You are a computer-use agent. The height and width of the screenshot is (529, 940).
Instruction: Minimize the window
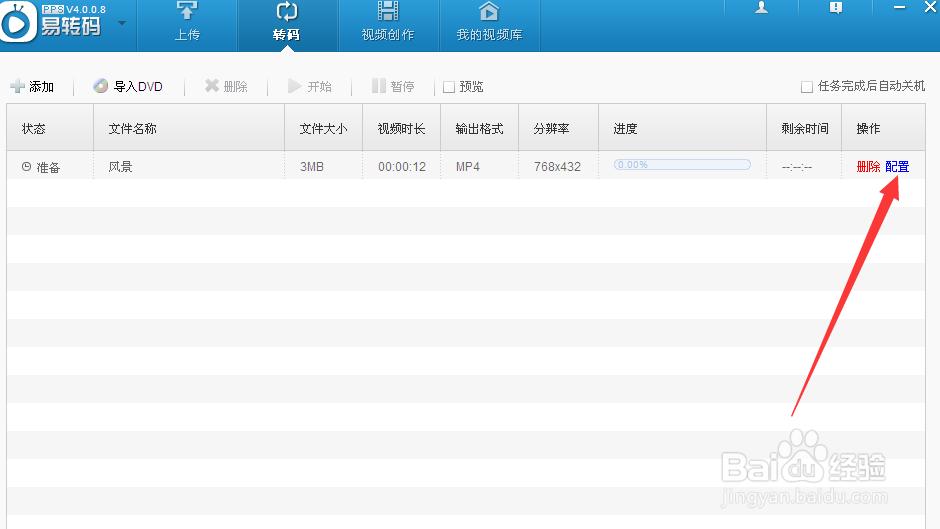tap(899, 7)
